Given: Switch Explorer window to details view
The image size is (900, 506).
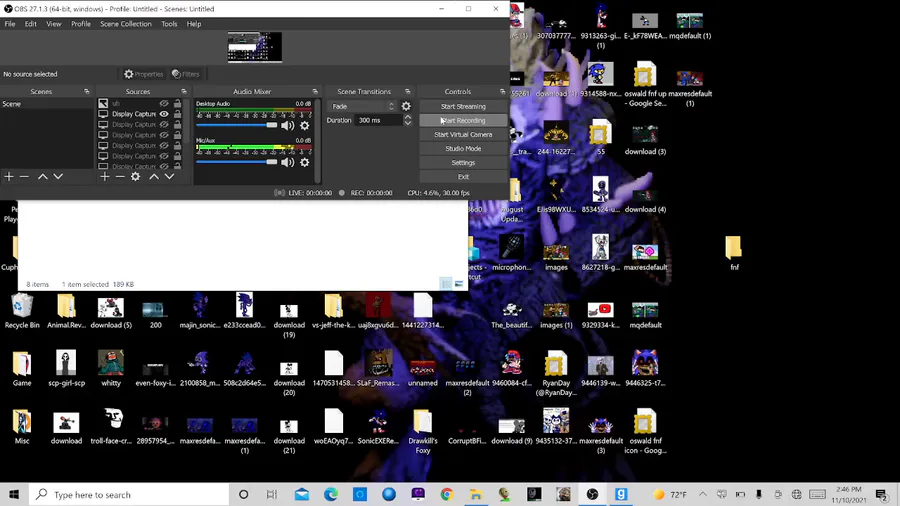Looking at the screenshot, I should click(446, 283).
